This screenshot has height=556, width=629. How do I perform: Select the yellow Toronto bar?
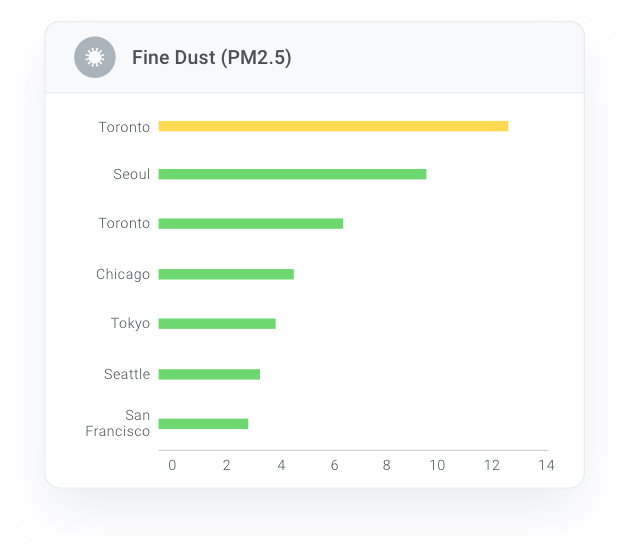(333, 126)
